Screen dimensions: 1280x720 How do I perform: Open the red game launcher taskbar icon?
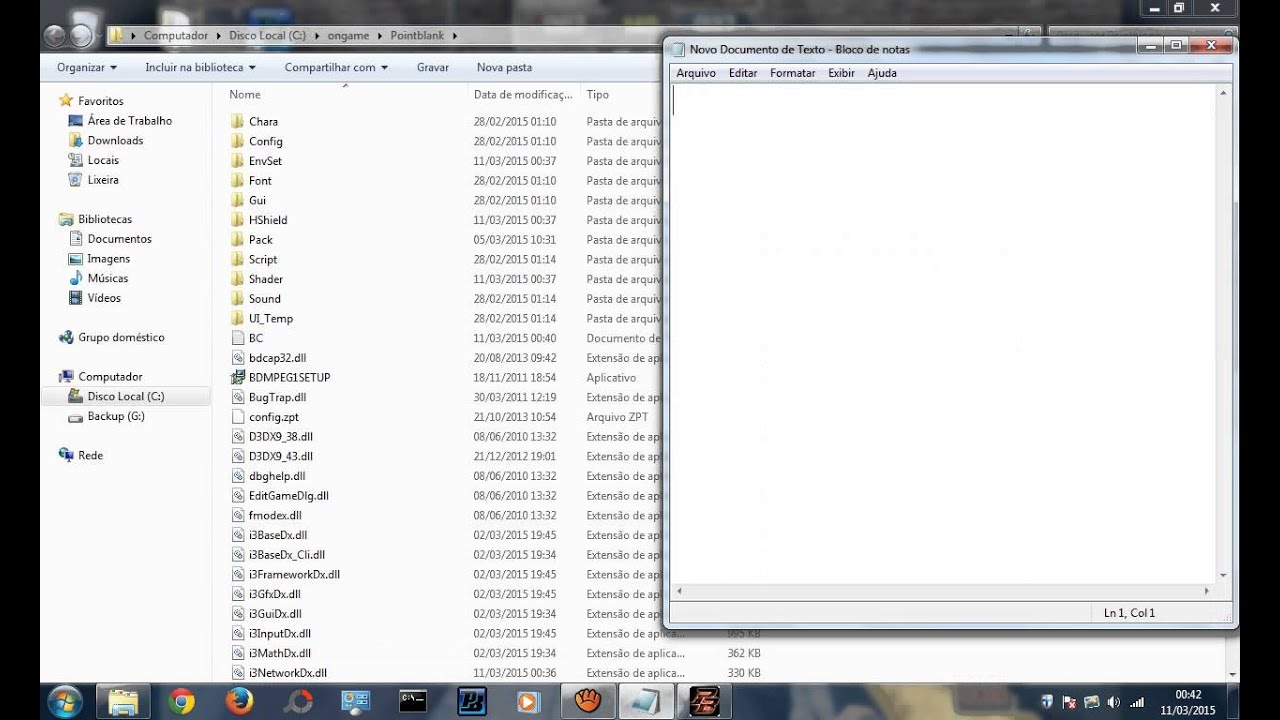pos(703,702)
